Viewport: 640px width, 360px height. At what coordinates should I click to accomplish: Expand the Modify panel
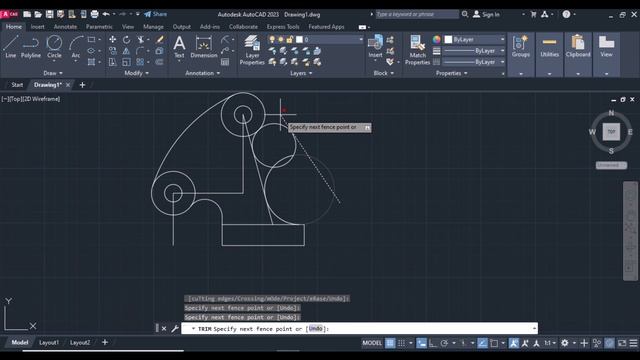click(x=137, y=73)
